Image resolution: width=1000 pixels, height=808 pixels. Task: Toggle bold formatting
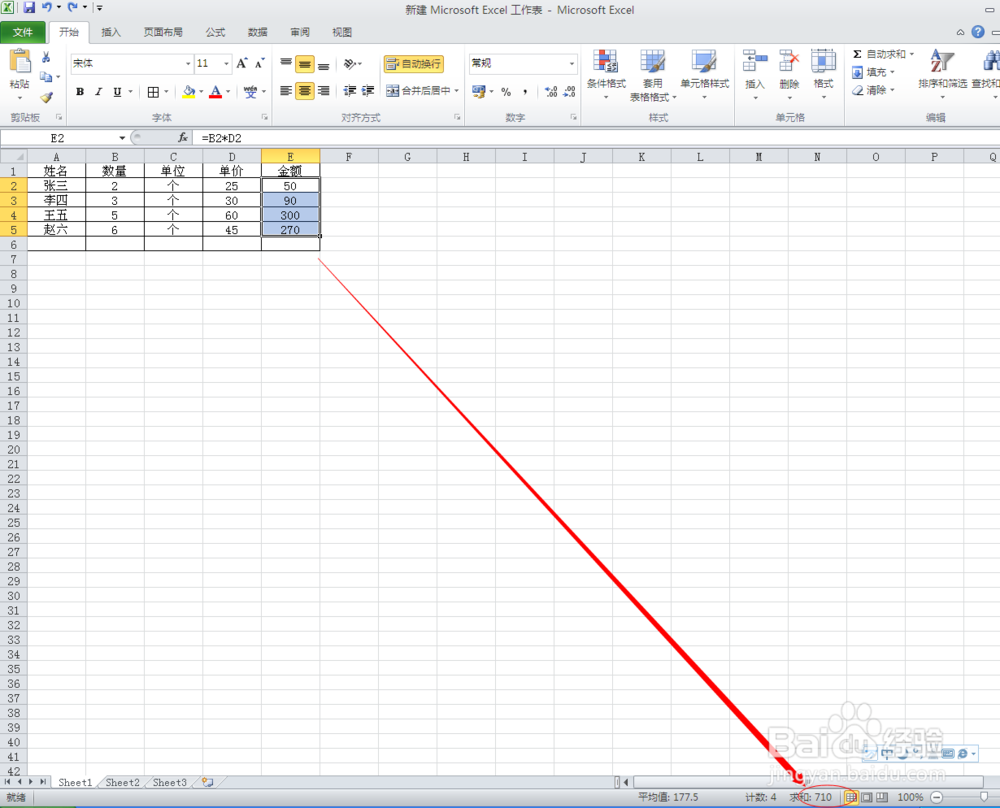(80, 92)
